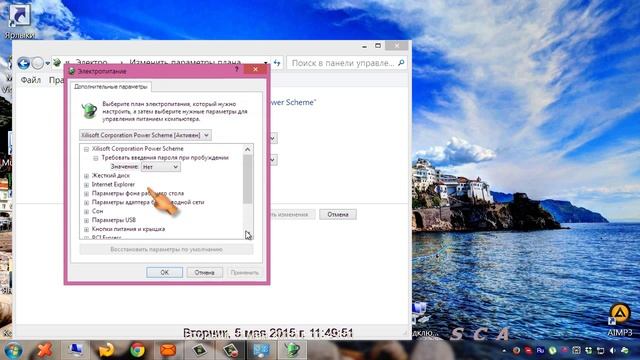Show hidden tray icons arrow

(504, 351)
